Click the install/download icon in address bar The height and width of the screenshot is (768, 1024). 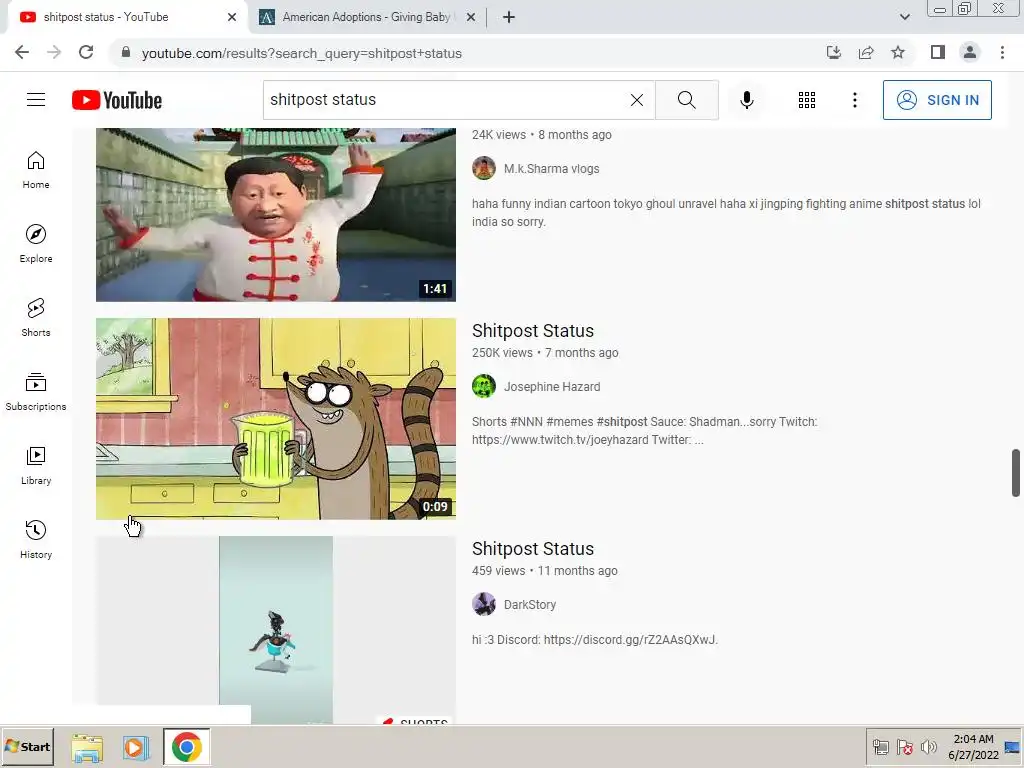point(833,53)
